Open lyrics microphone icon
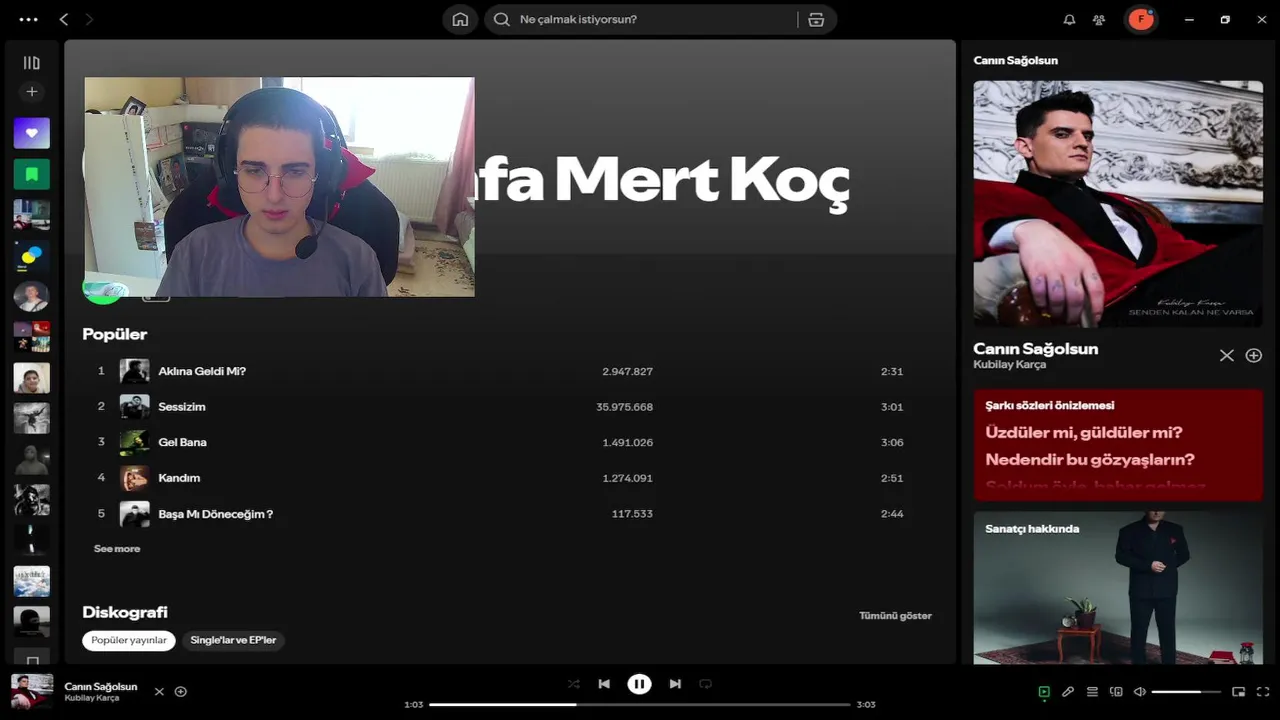This screenshot has height=720, width=1280. [1068, 692]
